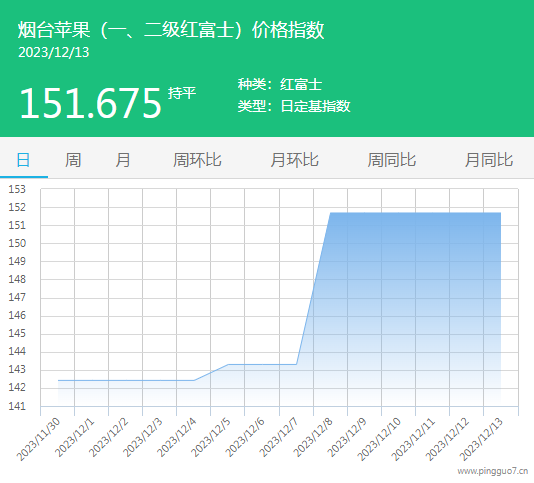This screenshot has height=483, width=534.
Task: Switch to the 月 monthly tab
Action: coord(123,160)
